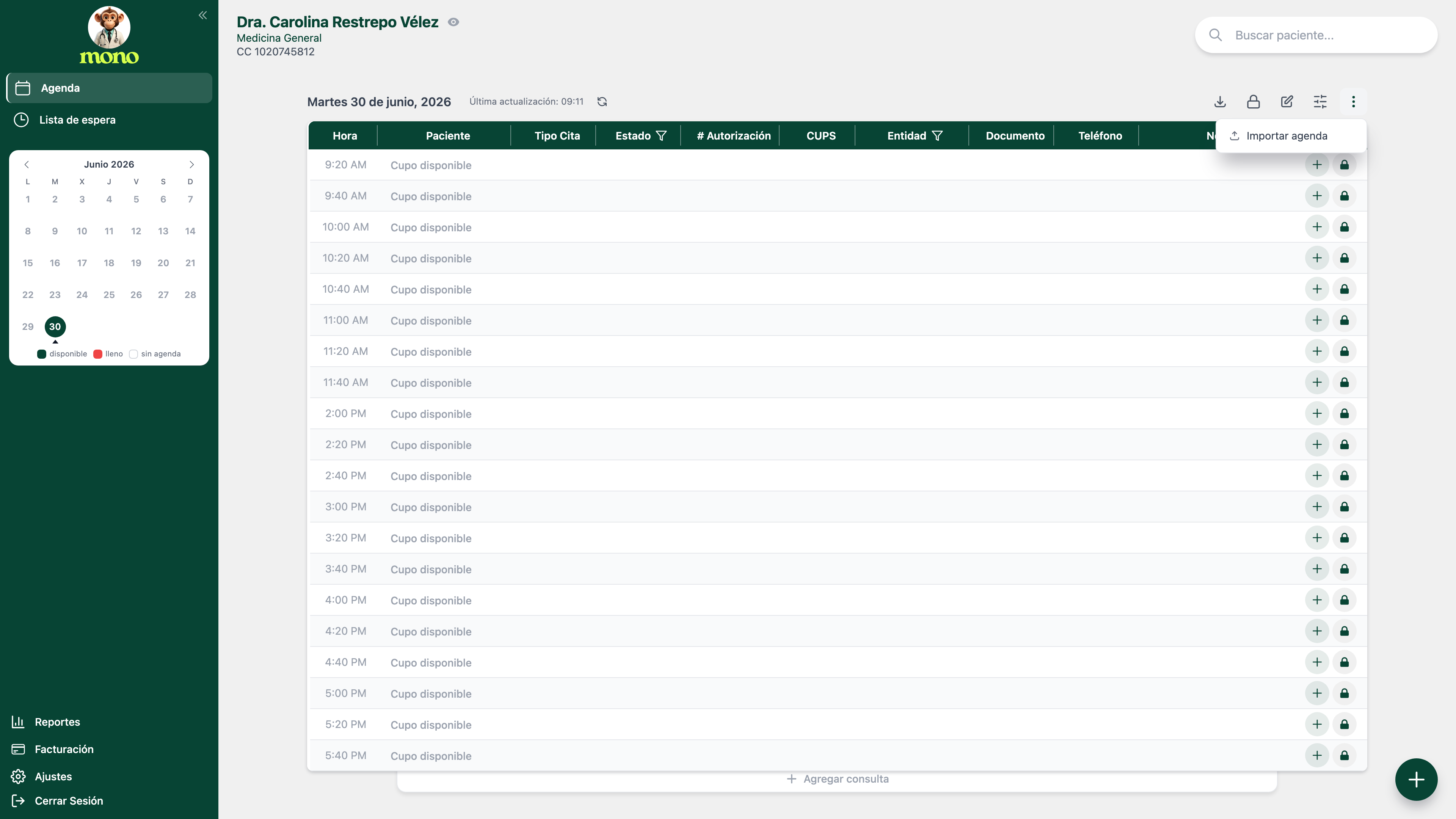Viewport: 1456px width, 819px height.
Task: Click the mono monkey logo
Action: click(x=109, y=36)
